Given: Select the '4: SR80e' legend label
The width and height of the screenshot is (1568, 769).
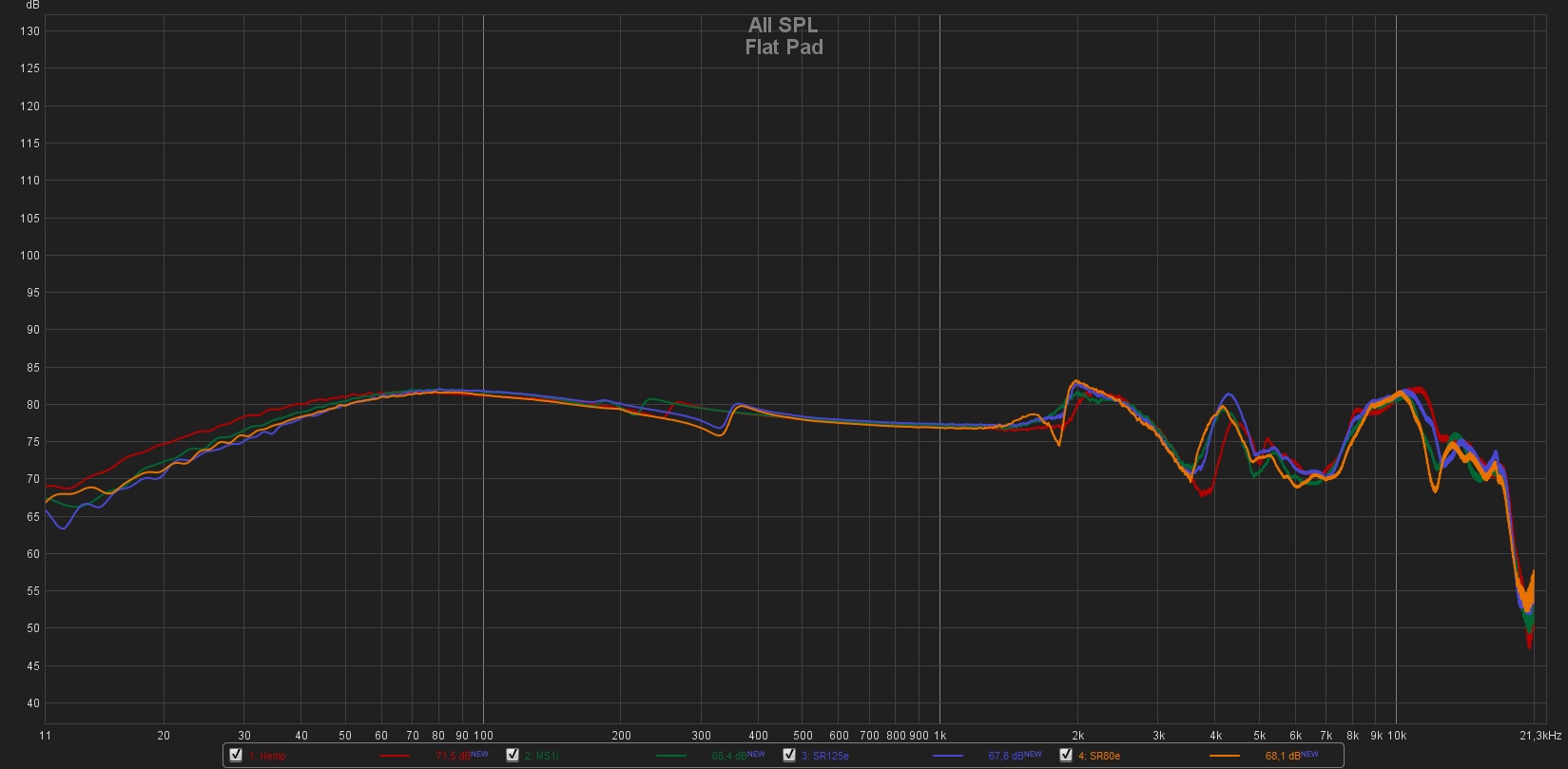Looking at the screenshot, I should 1099,756.
